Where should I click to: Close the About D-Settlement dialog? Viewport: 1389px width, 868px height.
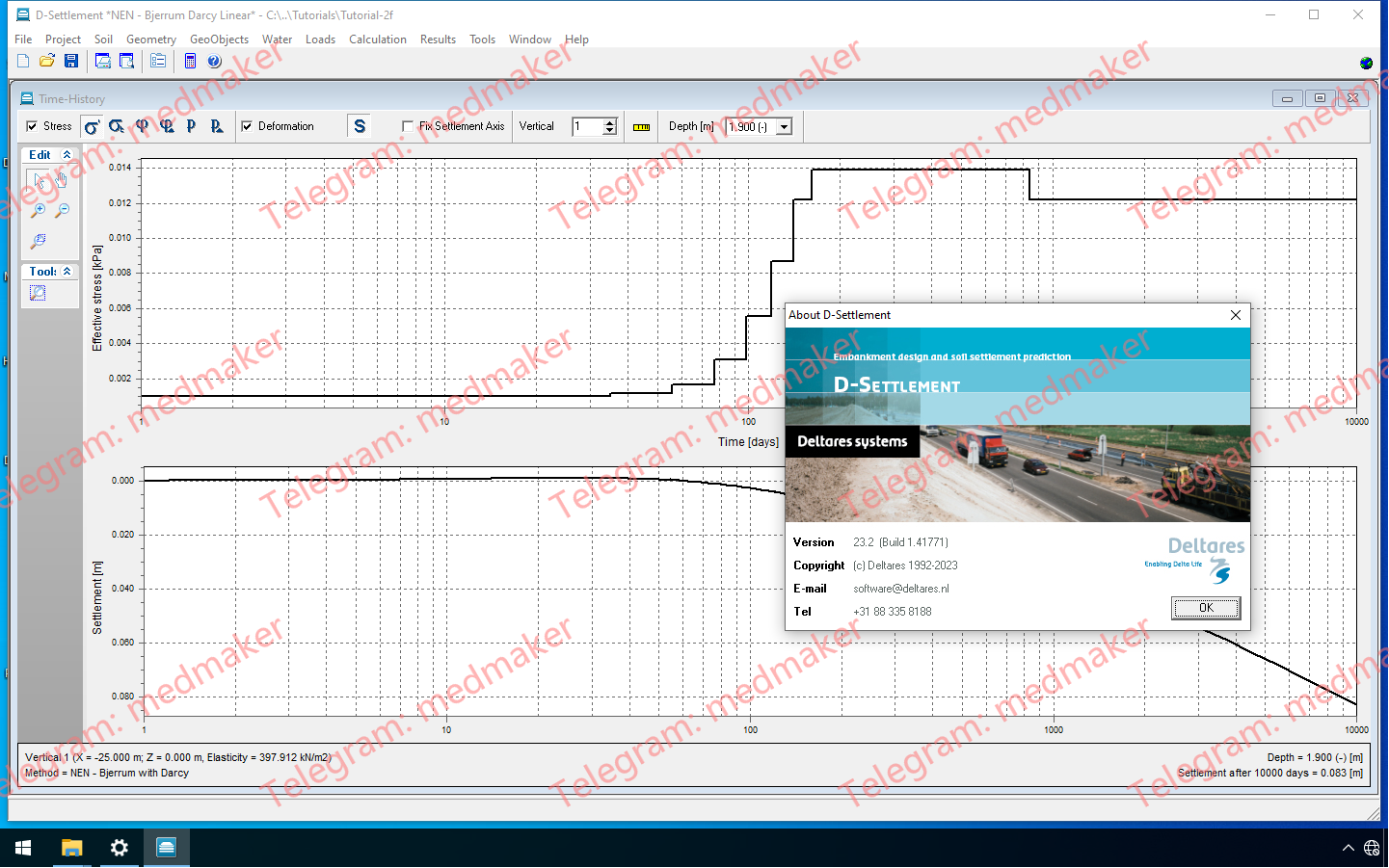point(1236,315)
